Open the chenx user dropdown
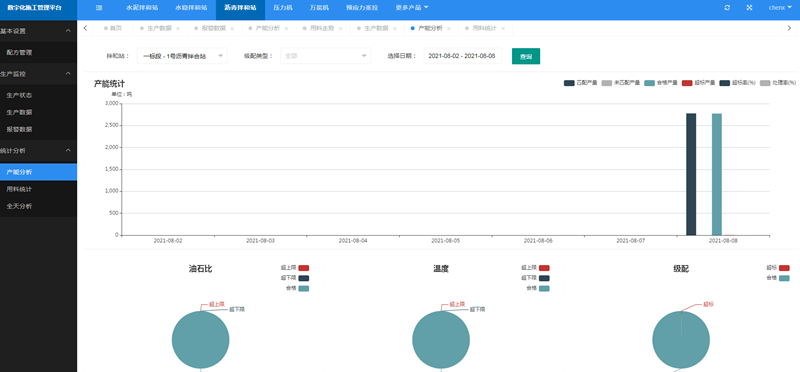Image resolution: width=800 pixels, height=372 pixels. coord(780,8)
